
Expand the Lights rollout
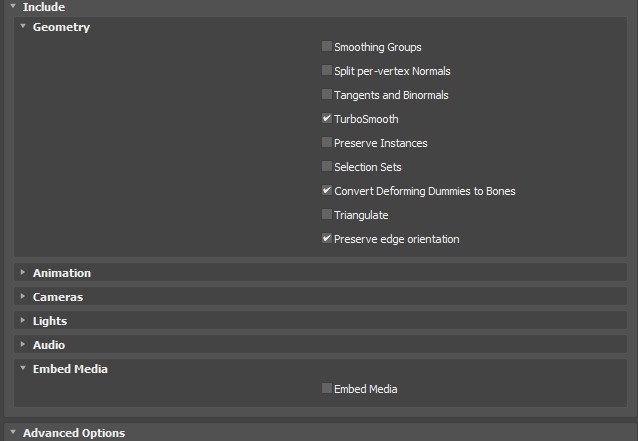coord(23,320)
